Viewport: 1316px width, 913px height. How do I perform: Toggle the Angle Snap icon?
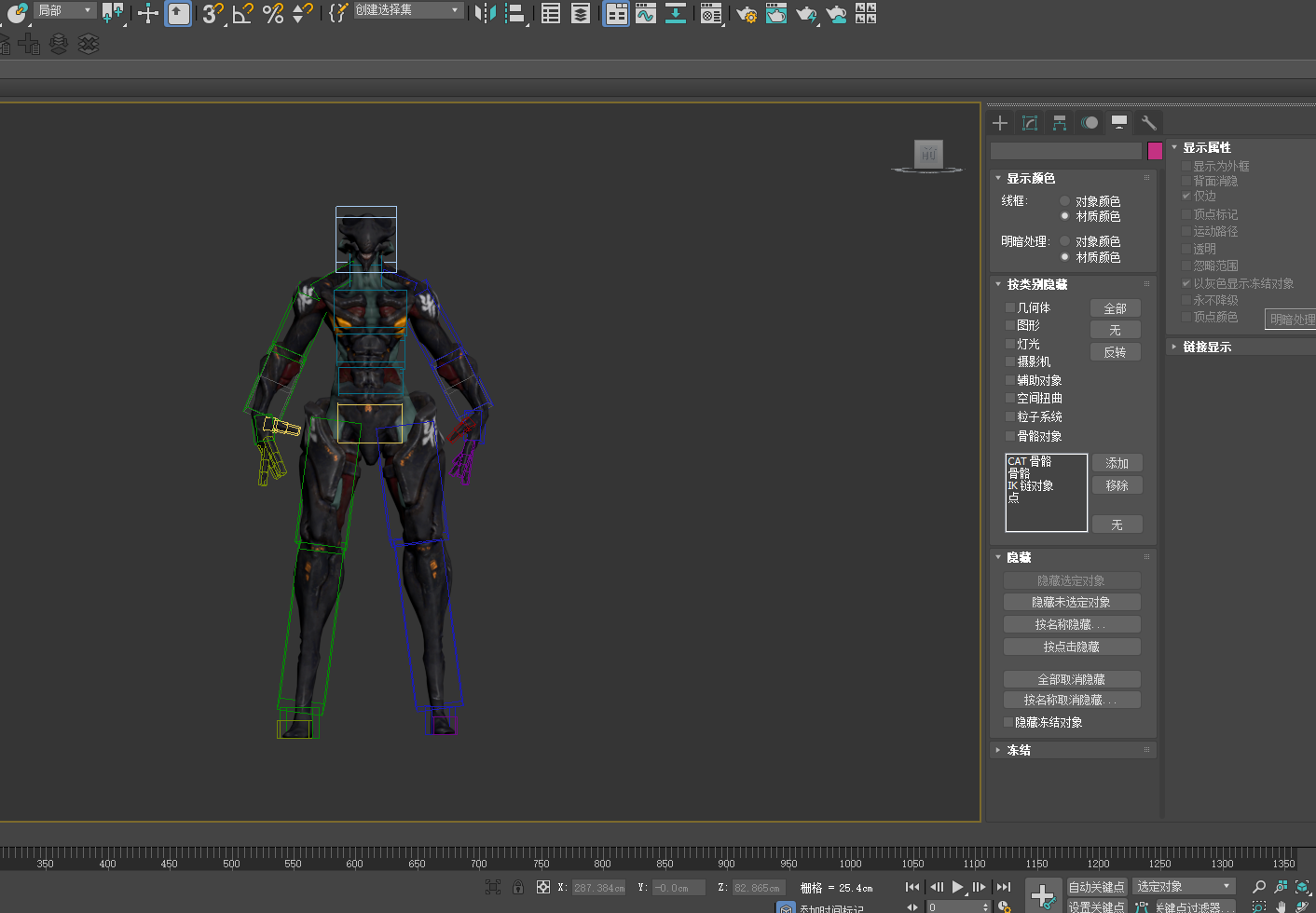pos(242,13)
